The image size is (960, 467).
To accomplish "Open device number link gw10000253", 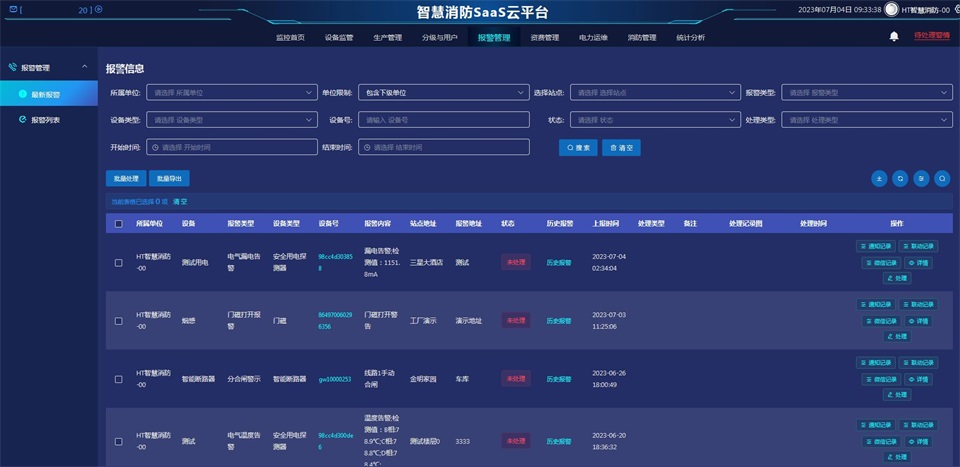I will 335,379.
